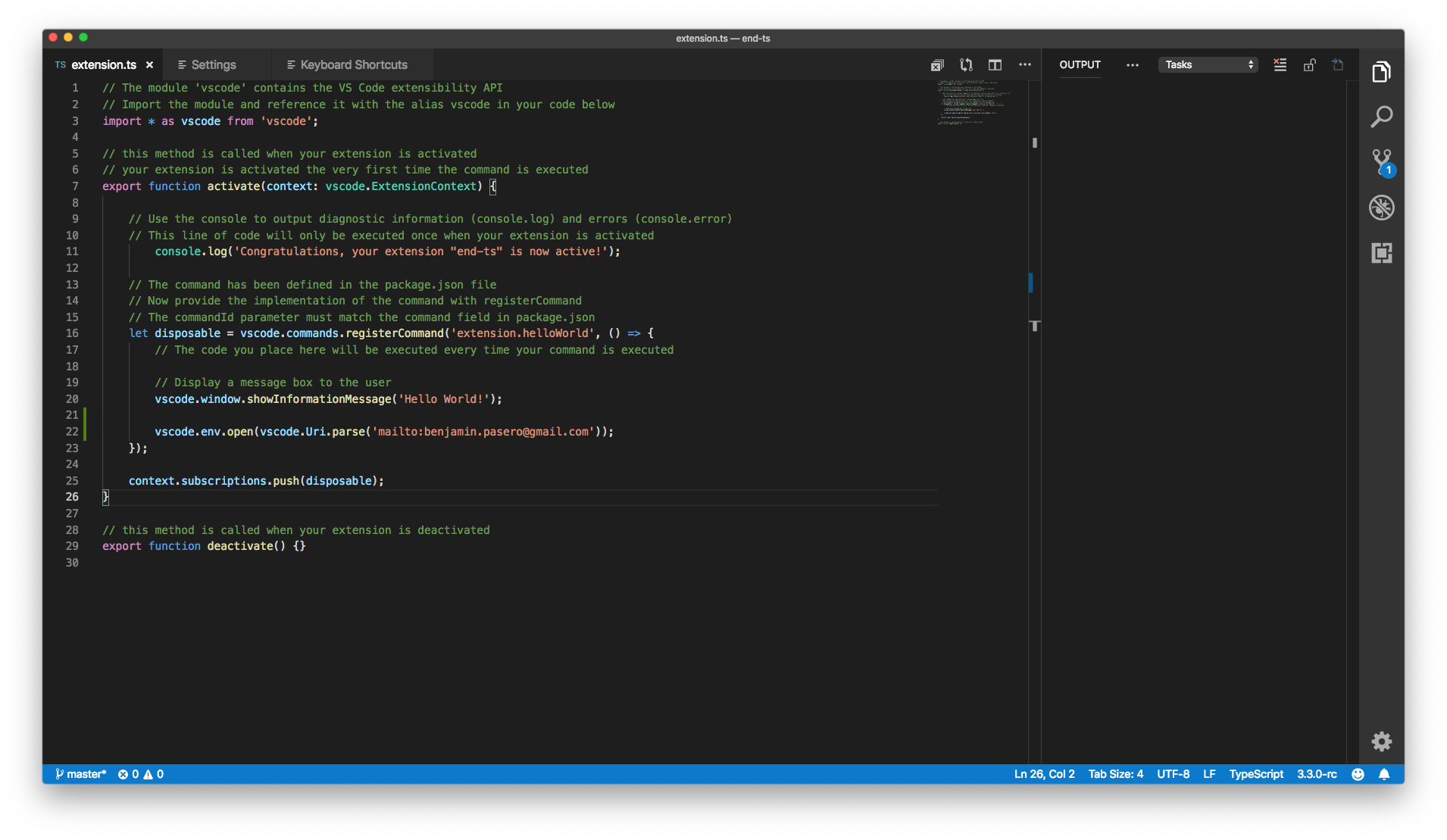The width and height of the screenshot is (1447, 840).
Task: Click 'registerCommand' on line 16
Action: pyautogui.click(x=394, y=333)
